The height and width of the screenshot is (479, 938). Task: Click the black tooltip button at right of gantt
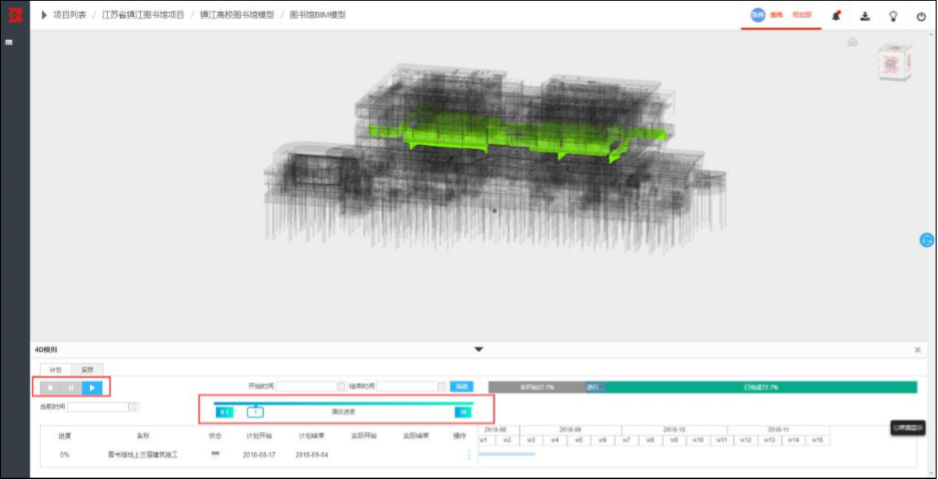[908, 428]
